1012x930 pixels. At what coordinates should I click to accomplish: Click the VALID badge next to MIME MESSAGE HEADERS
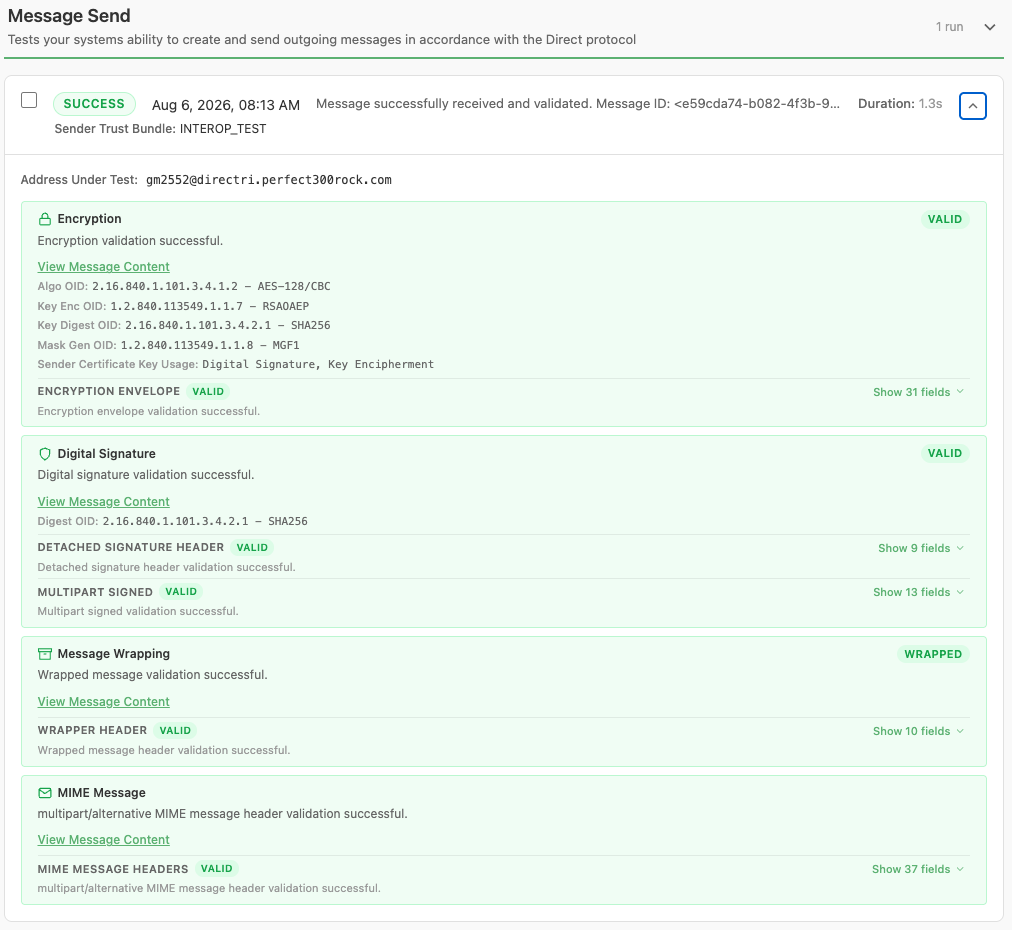pos(217,869)
